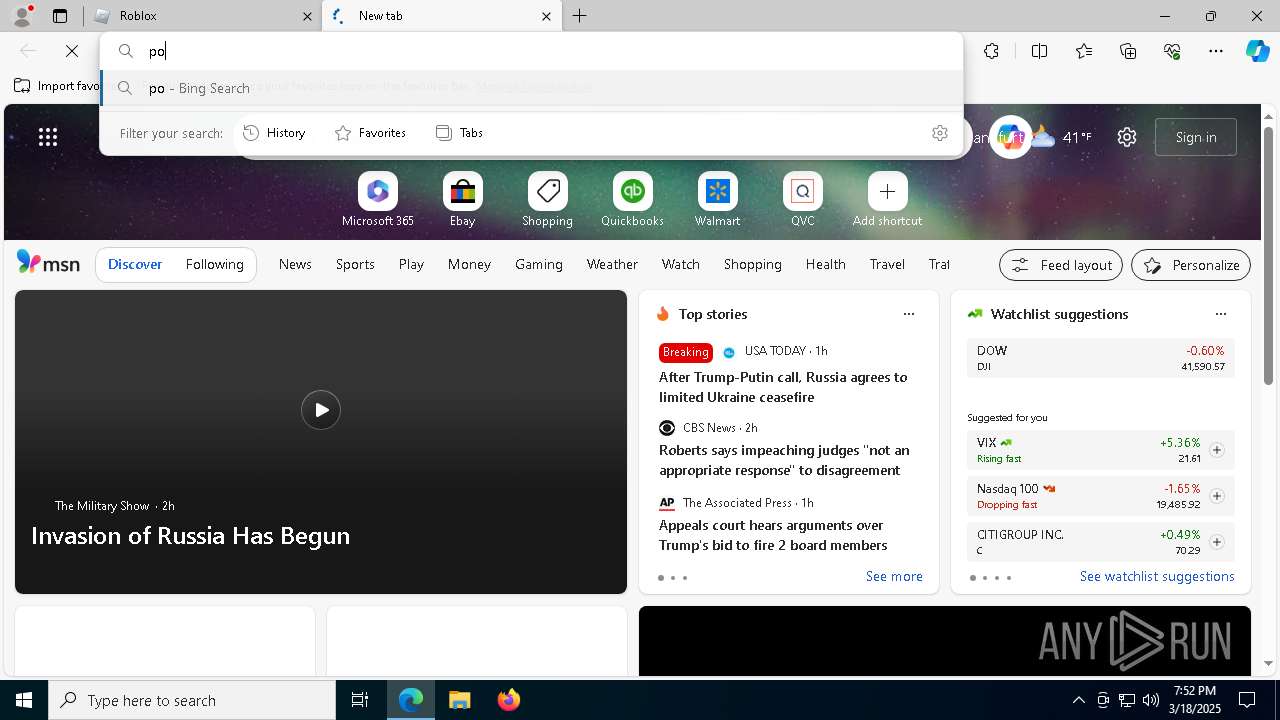Click Add shortcut plus tile
The height and width of the screenshot is (720, 1280).
click(888, 200)
